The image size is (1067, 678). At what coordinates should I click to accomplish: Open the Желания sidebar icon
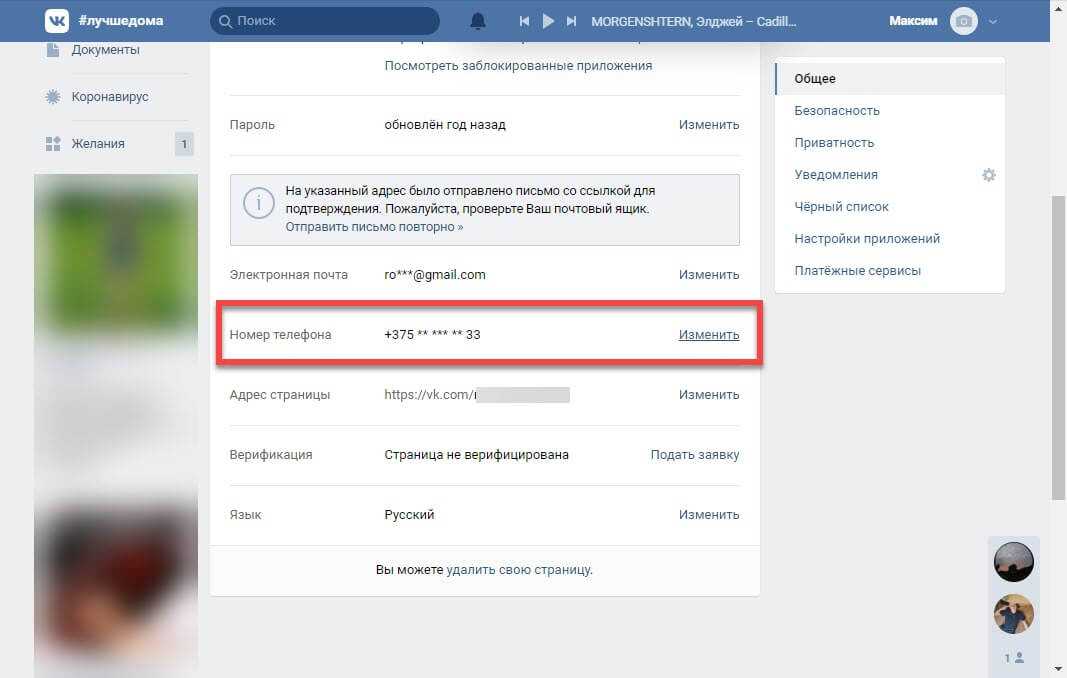[52, 144]
